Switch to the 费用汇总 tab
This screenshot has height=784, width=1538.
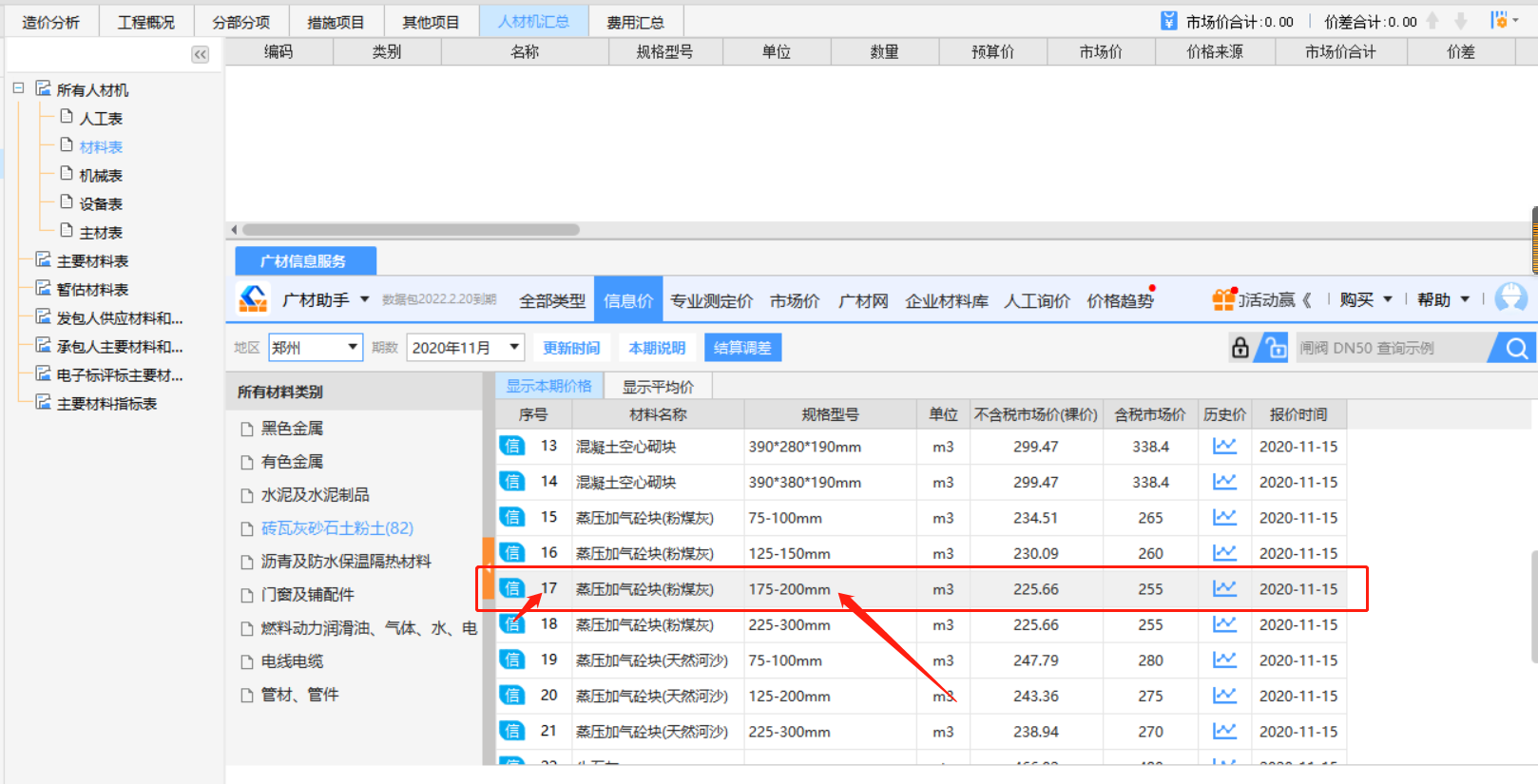(636, 22)
